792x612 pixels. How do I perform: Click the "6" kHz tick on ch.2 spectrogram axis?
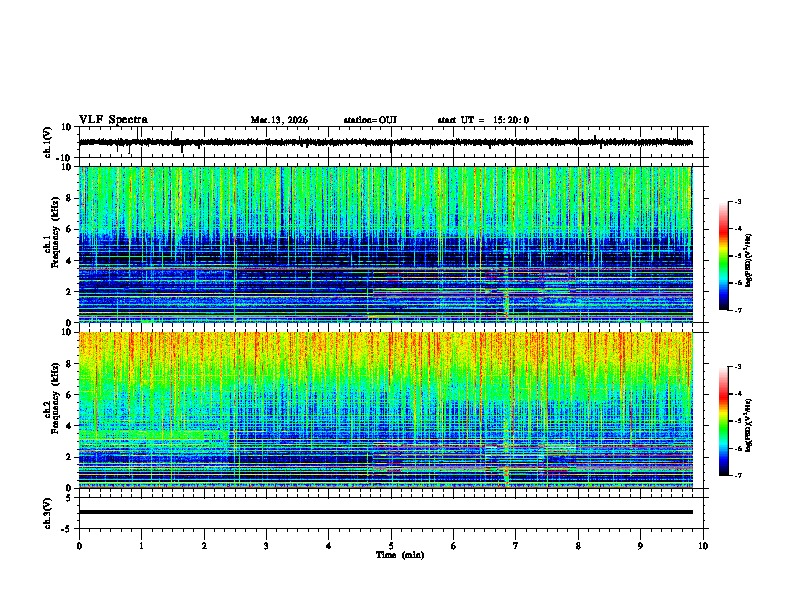70,395
